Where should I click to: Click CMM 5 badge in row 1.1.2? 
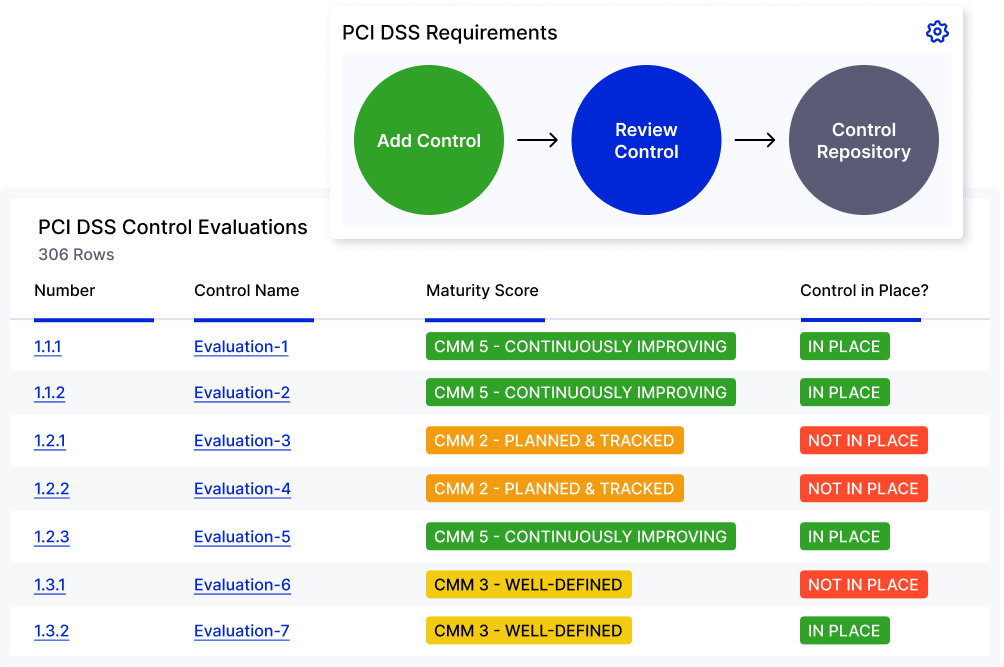point(581,392)
